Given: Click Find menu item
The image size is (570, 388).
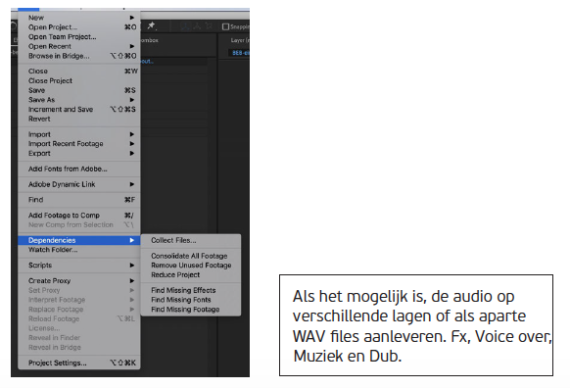Looking at the screenshot, I should coord(79,200).
